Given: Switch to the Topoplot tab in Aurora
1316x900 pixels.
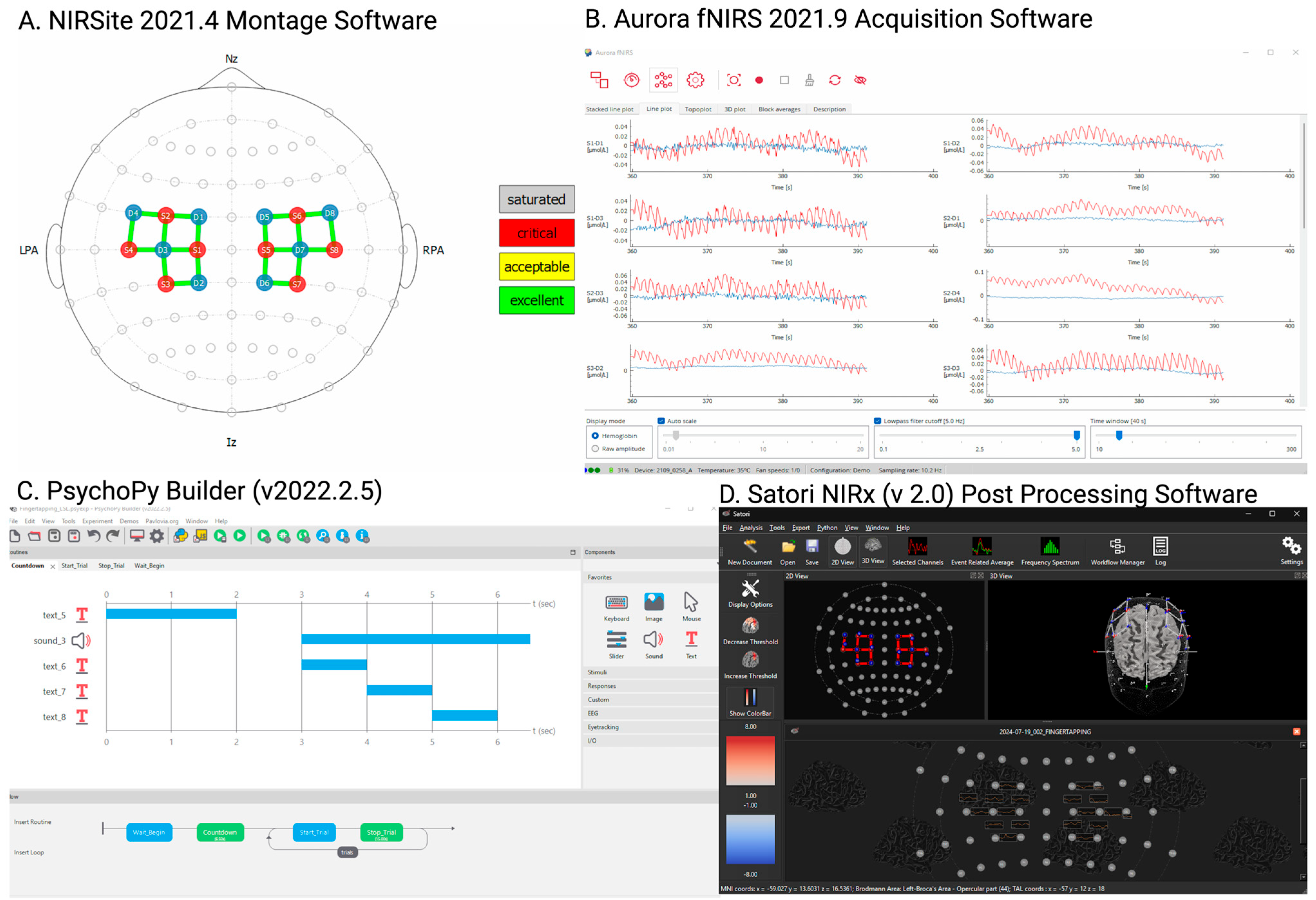Looking at the screenshot, I should [698, 109].
